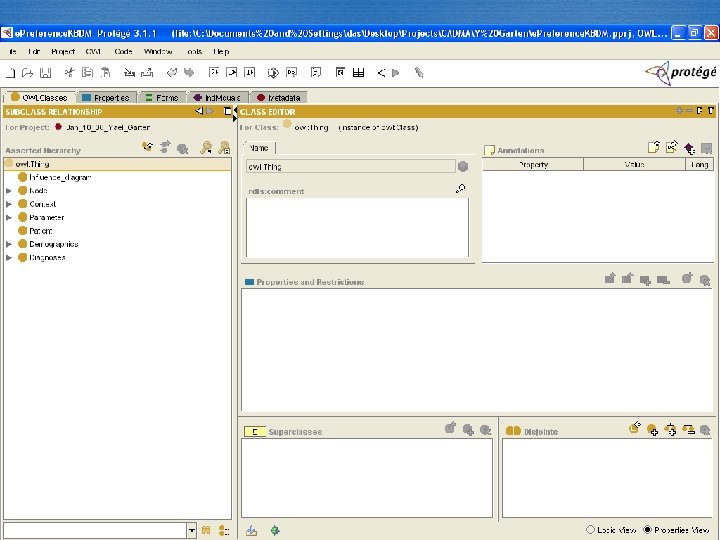Click the forward arrow toolbar icon
Viewport: 720px width, 540px height.
point(395,73)
